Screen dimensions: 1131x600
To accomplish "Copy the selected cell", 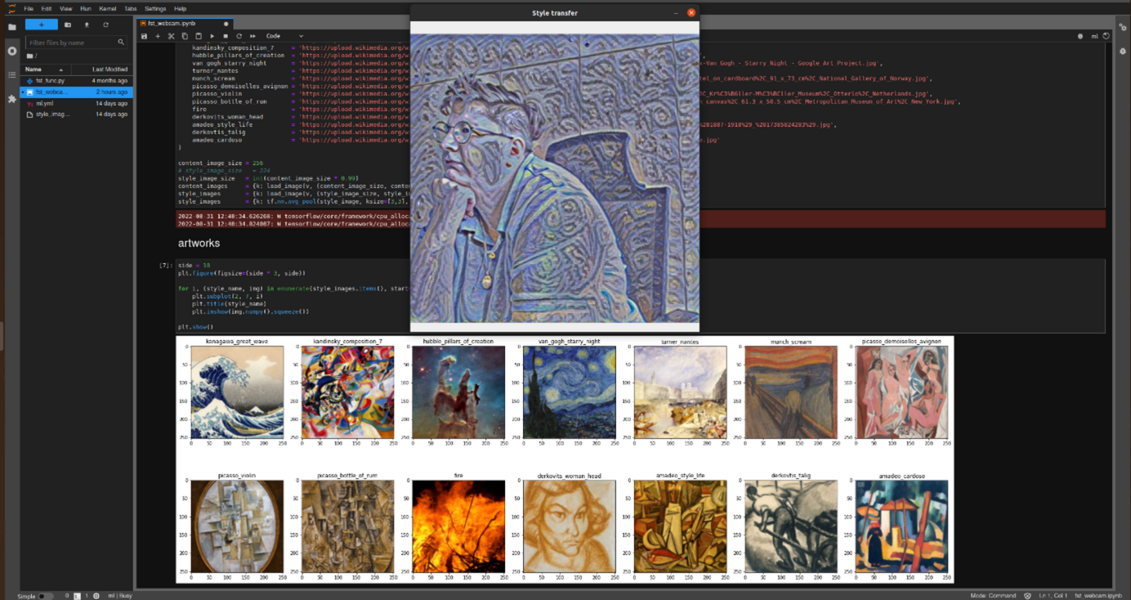I will click(185, 36).
